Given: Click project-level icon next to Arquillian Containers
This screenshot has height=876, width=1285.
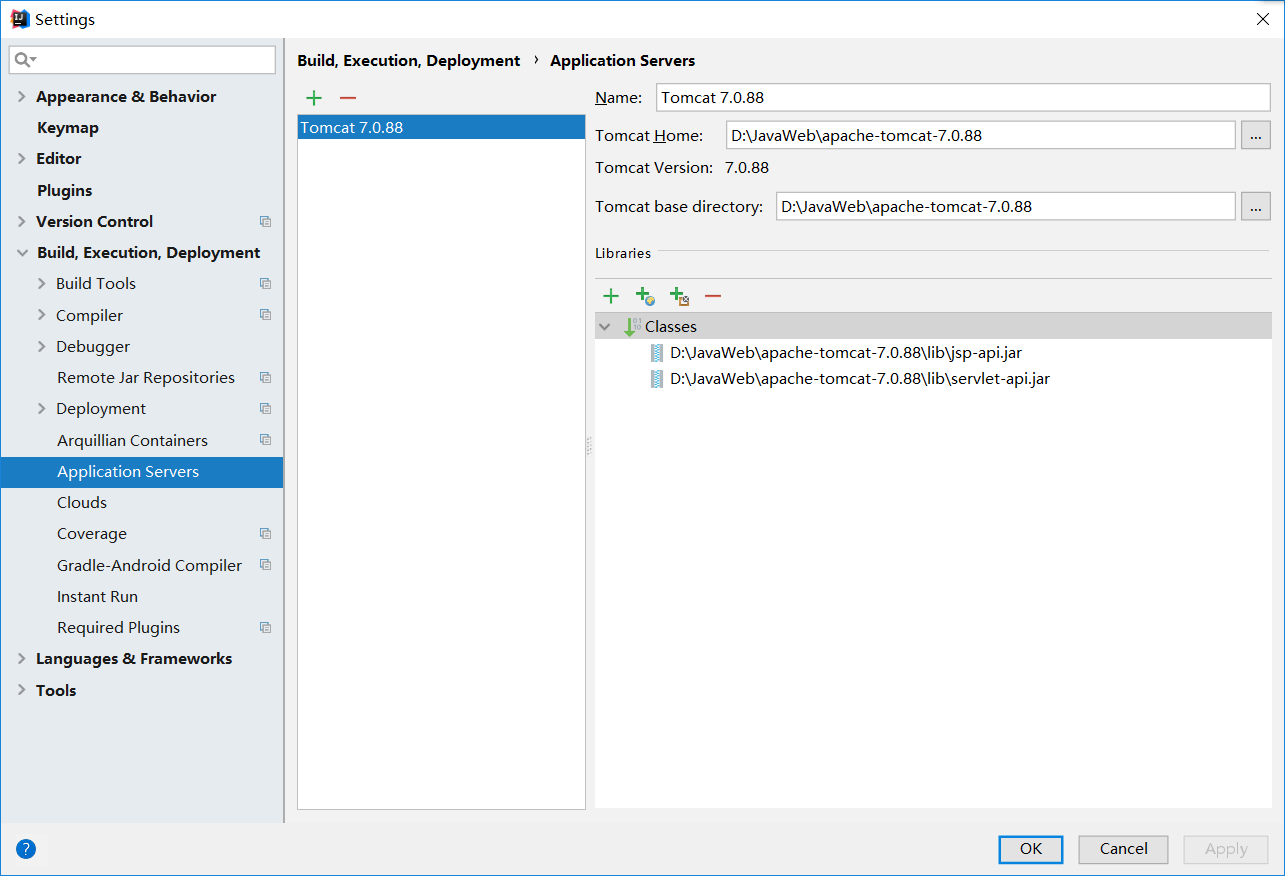Looking at the screenshot, I should click(x=265, y=440).
